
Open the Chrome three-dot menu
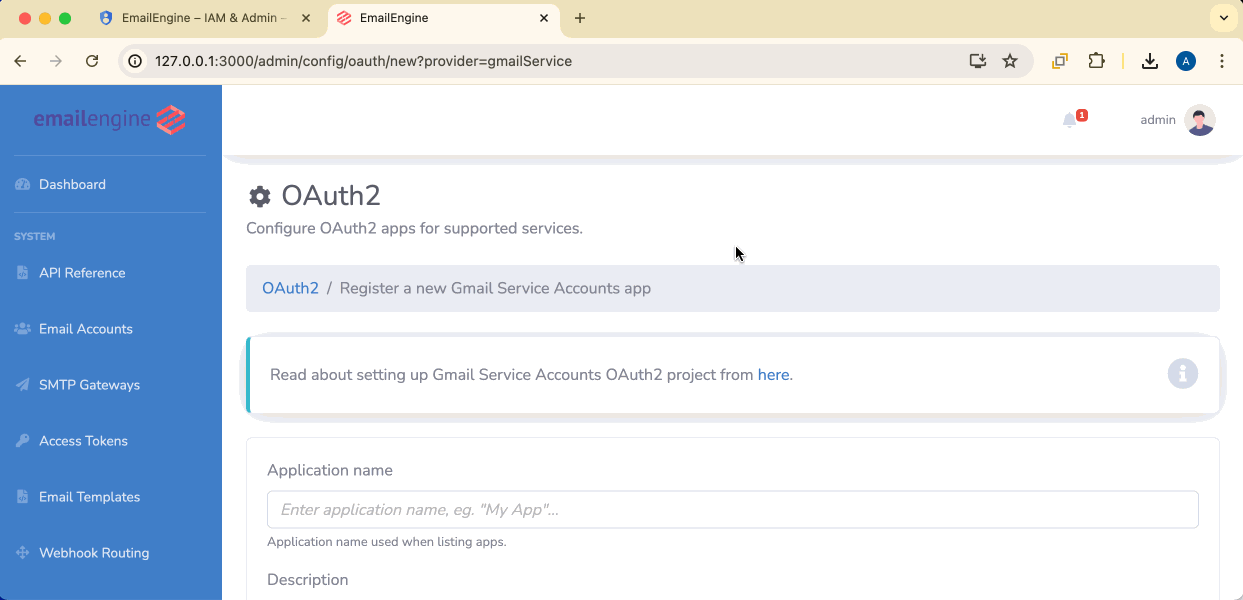pyautogui.click(x=1222, y=61)
